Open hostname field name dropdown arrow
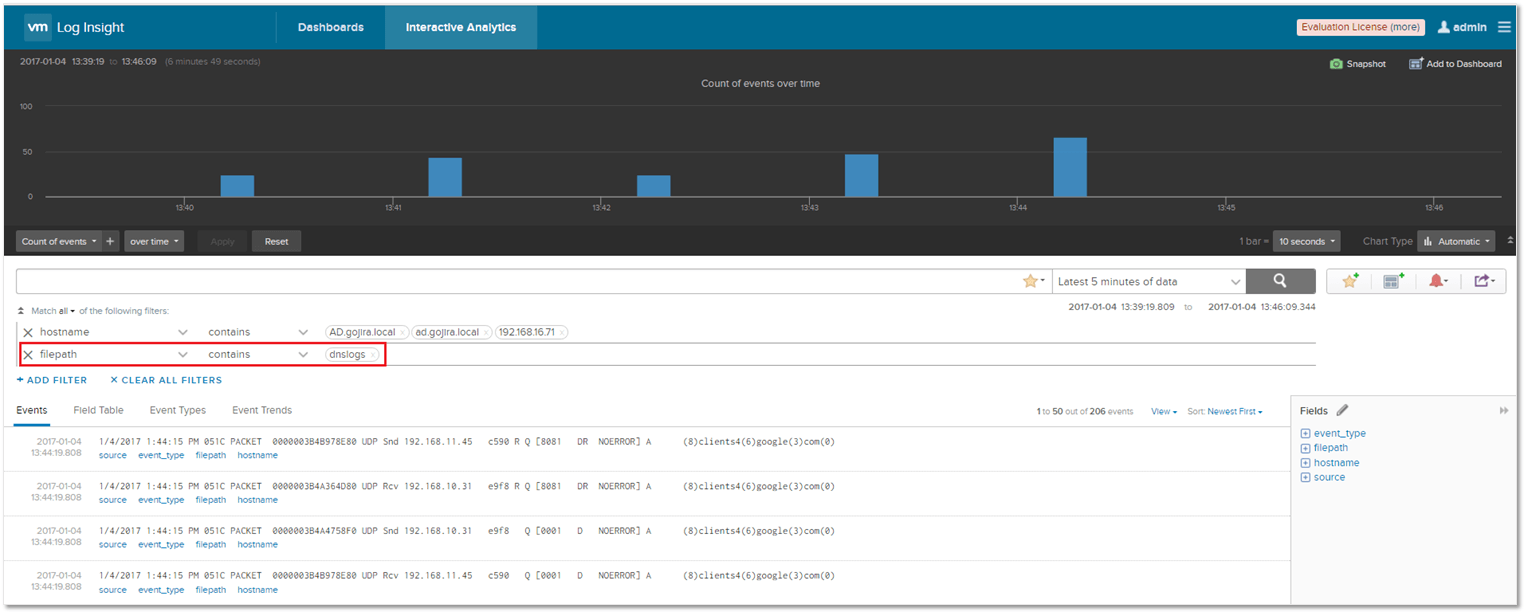Viewport: 1526px width, 614px height. 183,332
